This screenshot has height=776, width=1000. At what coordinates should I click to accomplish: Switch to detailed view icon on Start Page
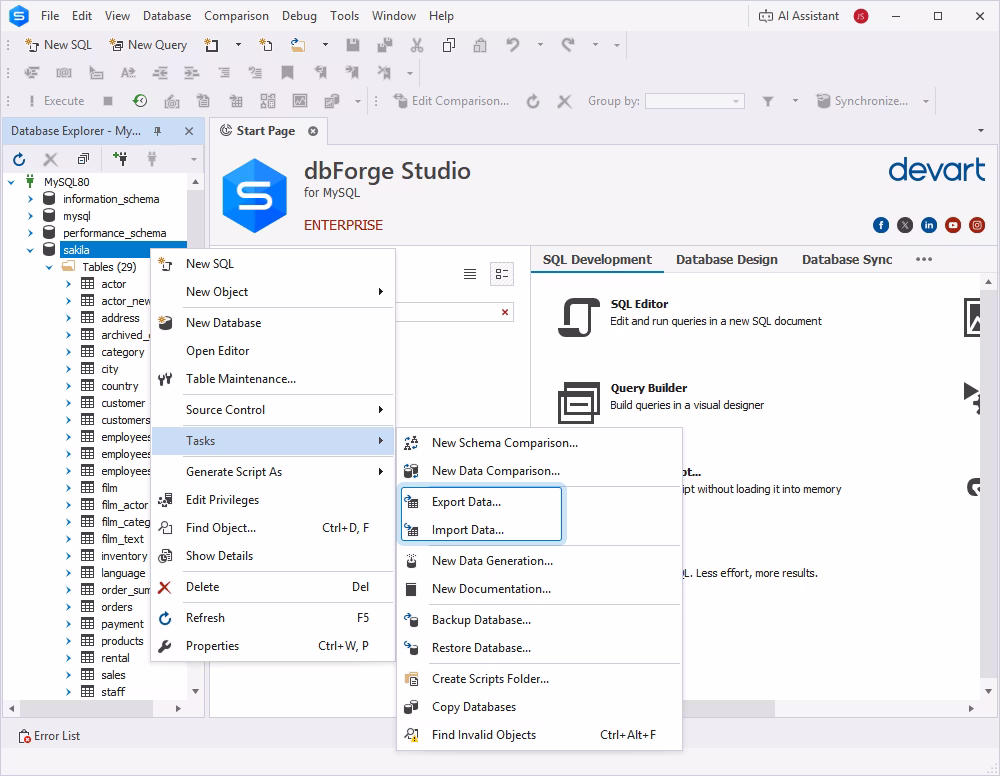[x=502, y=274]
